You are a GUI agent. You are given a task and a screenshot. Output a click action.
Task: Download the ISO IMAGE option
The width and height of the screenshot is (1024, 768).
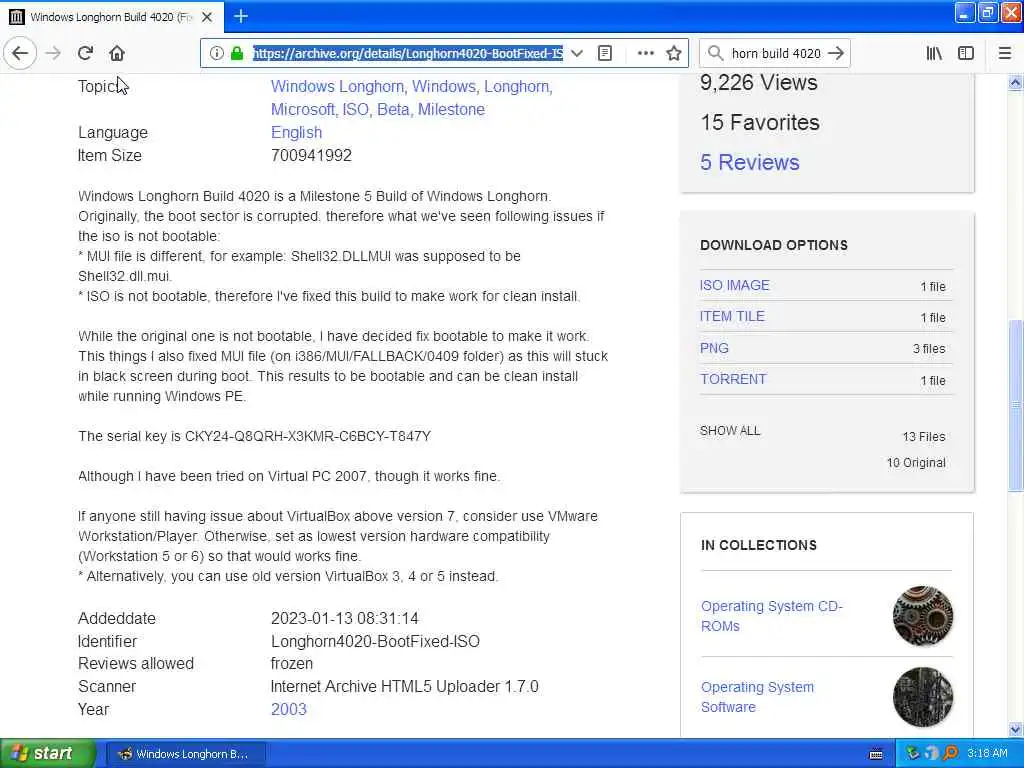coord(735,285)
